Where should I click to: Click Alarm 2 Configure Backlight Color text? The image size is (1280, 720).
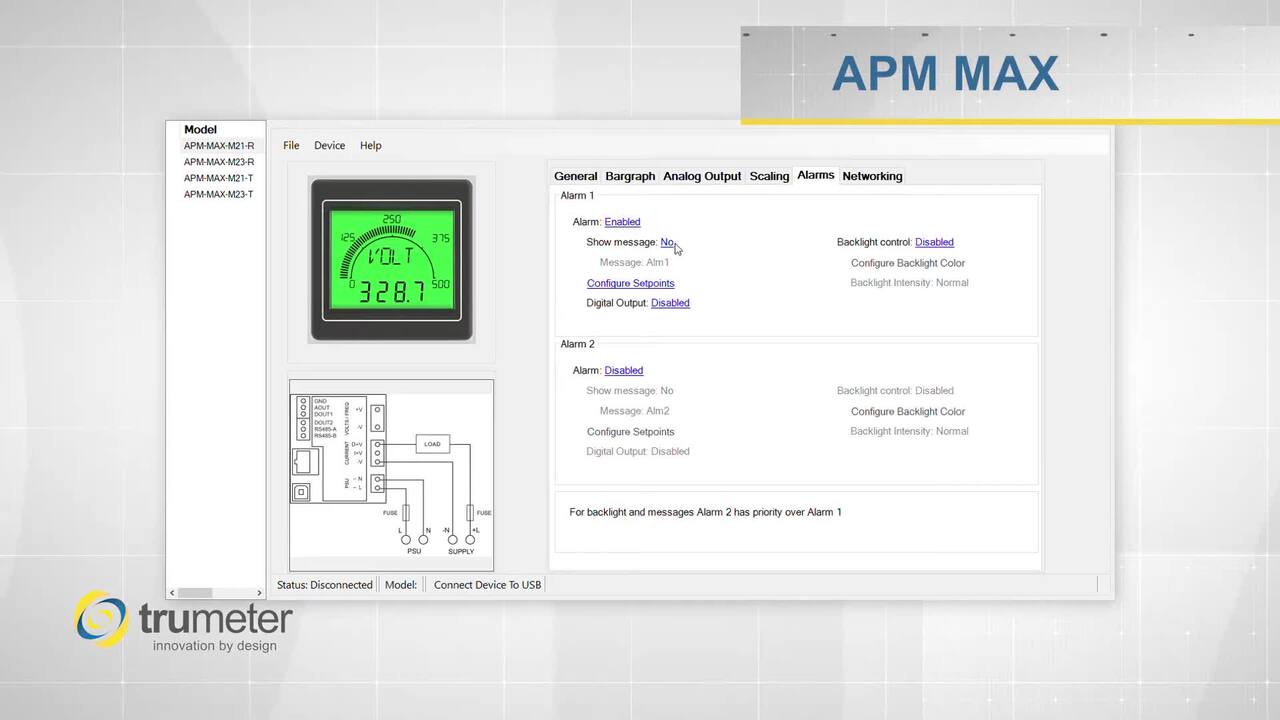[908, 412]
